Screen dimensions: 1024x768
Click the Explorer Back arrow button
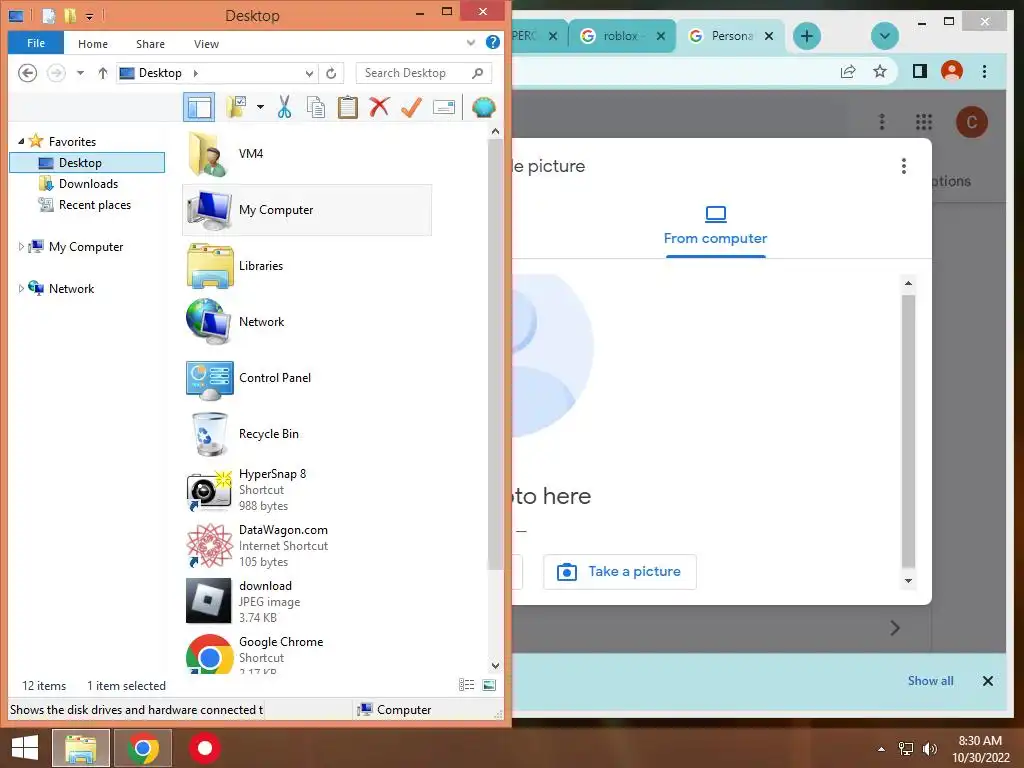27,73
